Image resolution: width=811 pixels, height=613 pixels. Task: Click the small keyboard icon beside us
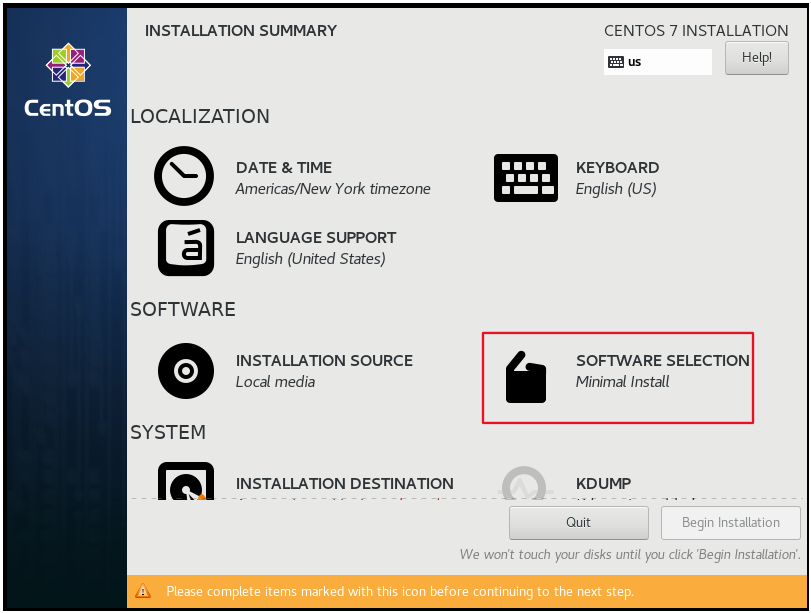click(x=615, y=62)
